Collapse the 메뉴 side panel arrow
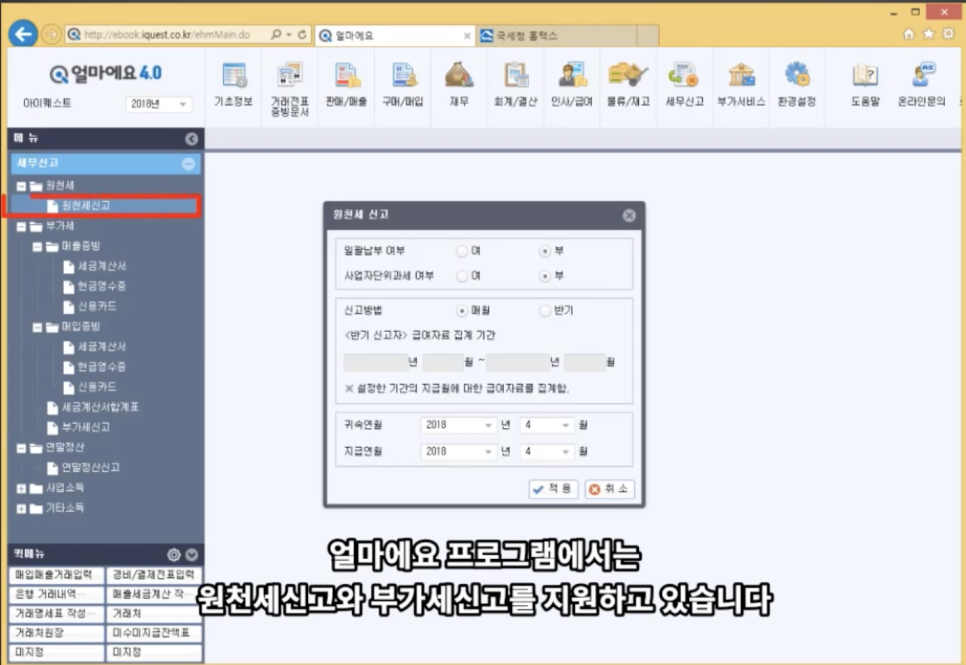Image resolution: width=966 pixels, height=665 pixels. point(192,139)
